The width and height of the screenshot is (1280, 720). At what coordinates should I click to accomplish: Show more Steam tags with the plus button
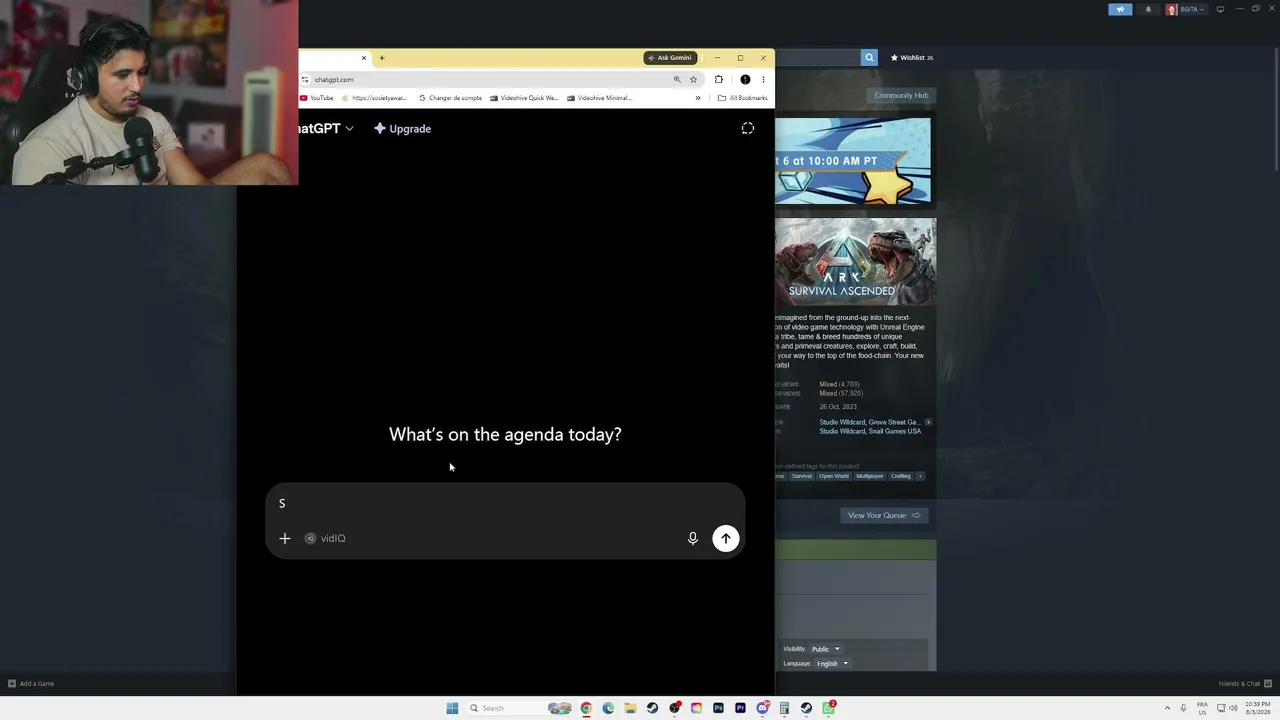(x=920, y=476)
